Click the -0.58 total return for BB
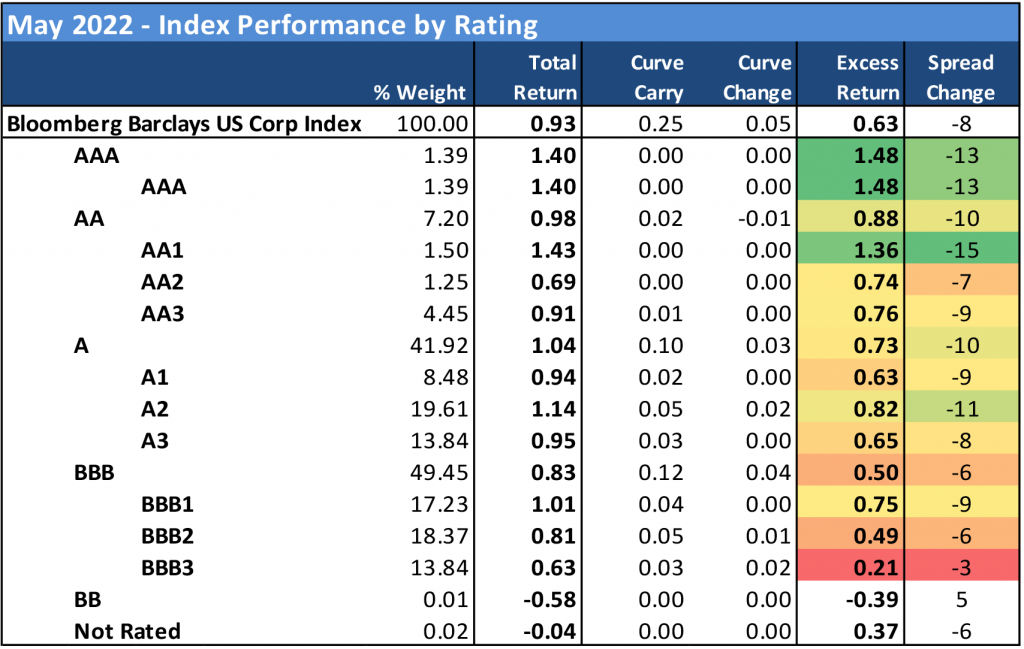The height and width of the screenshot is (649, 1024). click(x=551, y=599)
